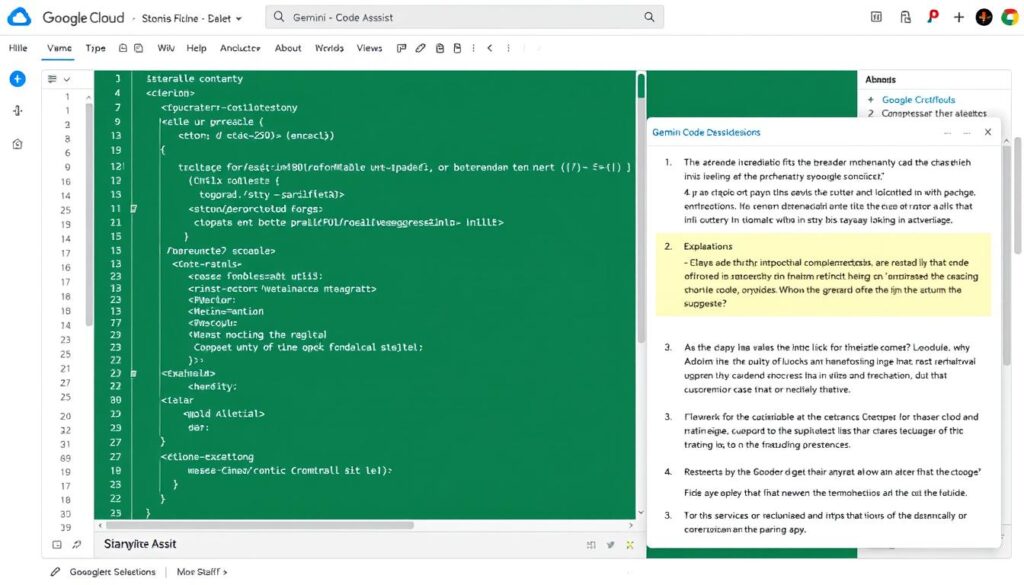1024x585 pixels.
Task: Click the yellow expand icon in Sianyiite Assit bar
Action: [630, 545]
